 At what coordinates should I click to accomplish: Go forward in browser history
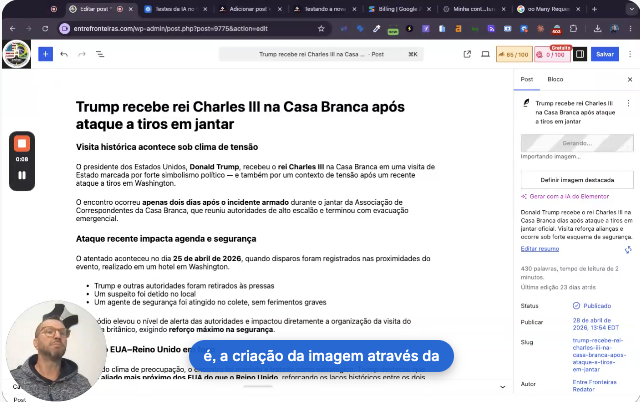(29, 29)
